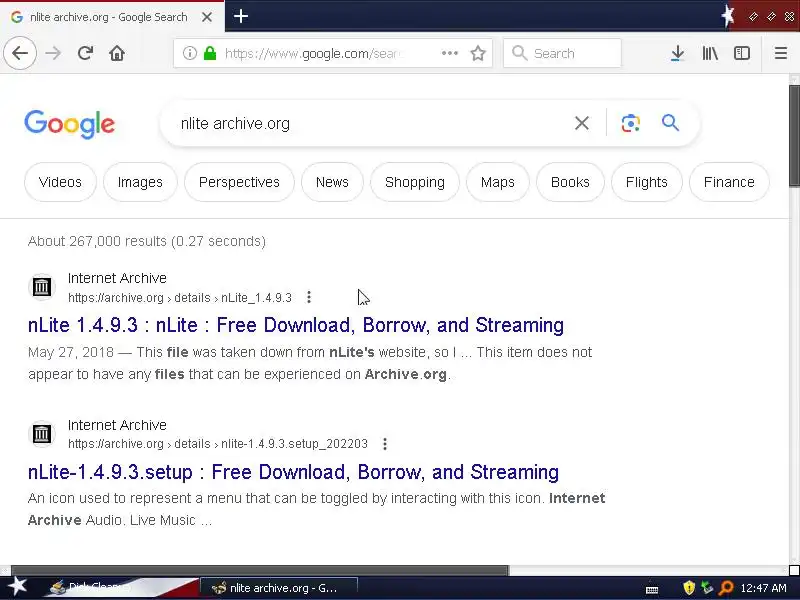
Task: Show site information icon in address bar
Action: pos(190,53)
